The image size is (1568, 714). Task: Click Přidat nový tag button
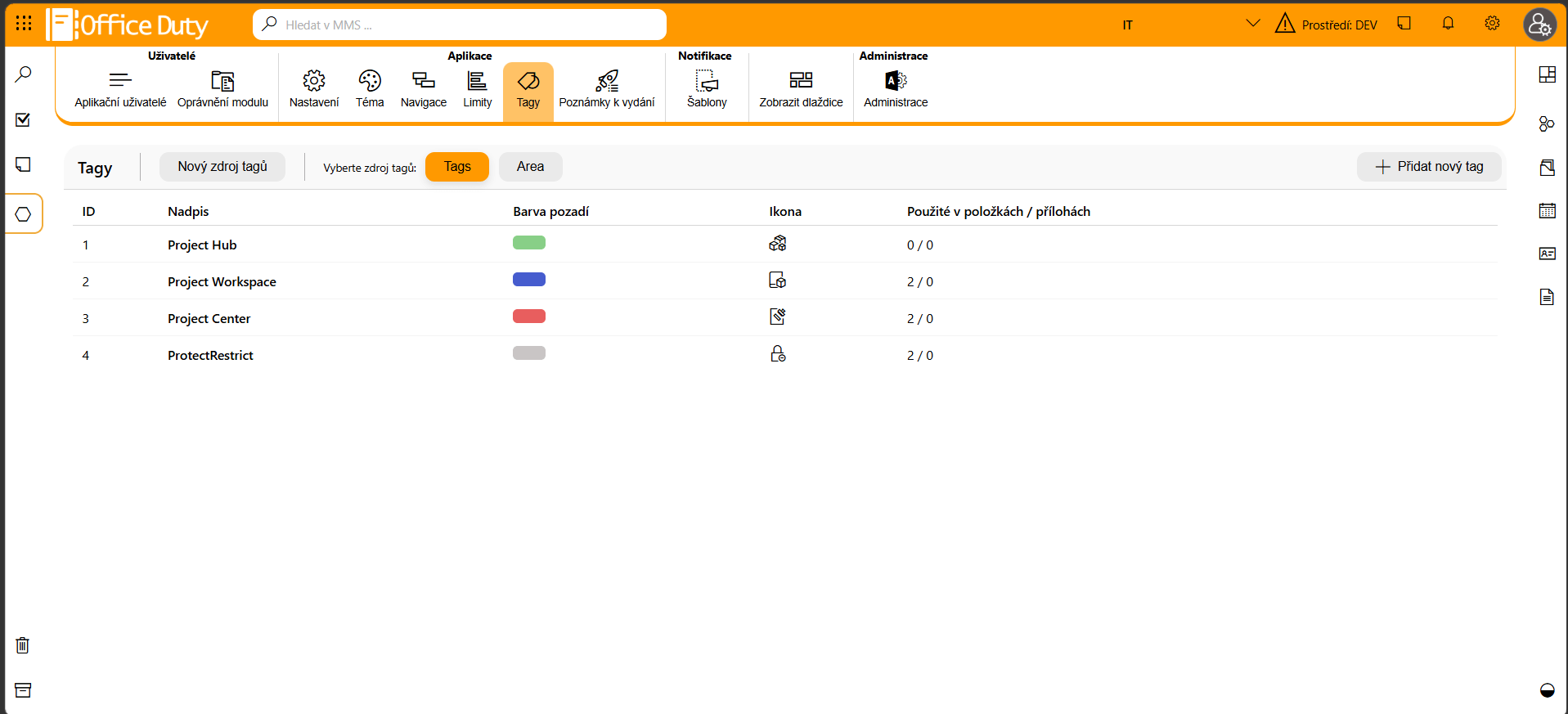click(1429, 166)
